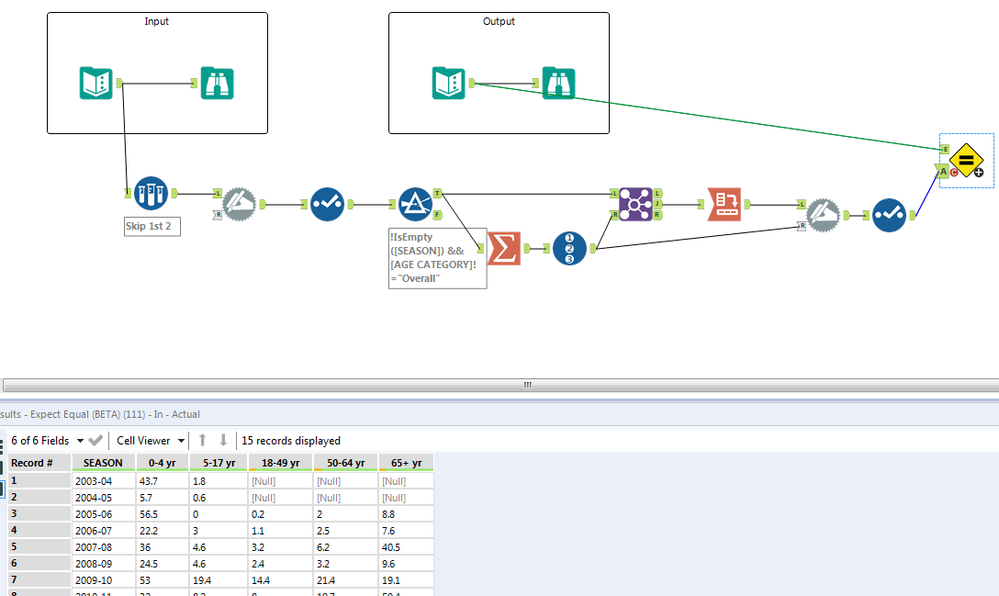Click the 5-17 yr column header
Image resolution: width=999 pixels, height=596 pixels.
(x=219, y=463)
